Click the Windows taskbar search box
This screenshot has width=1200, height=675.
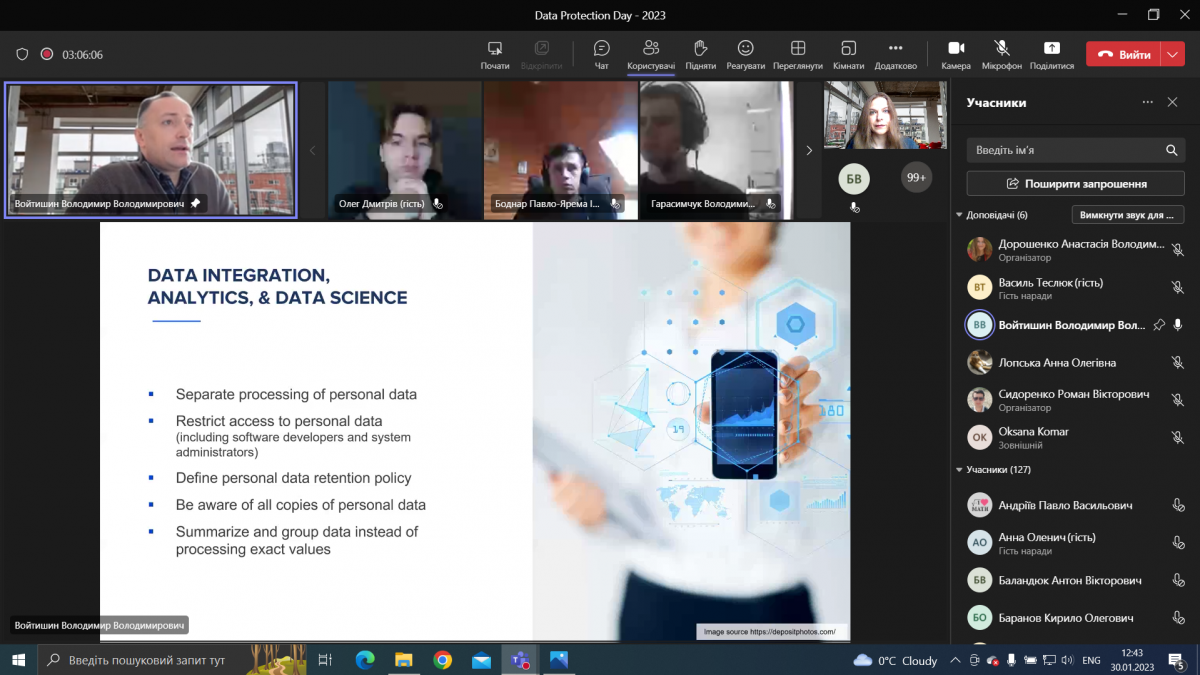pyautogui.click(x=172, y=660)
